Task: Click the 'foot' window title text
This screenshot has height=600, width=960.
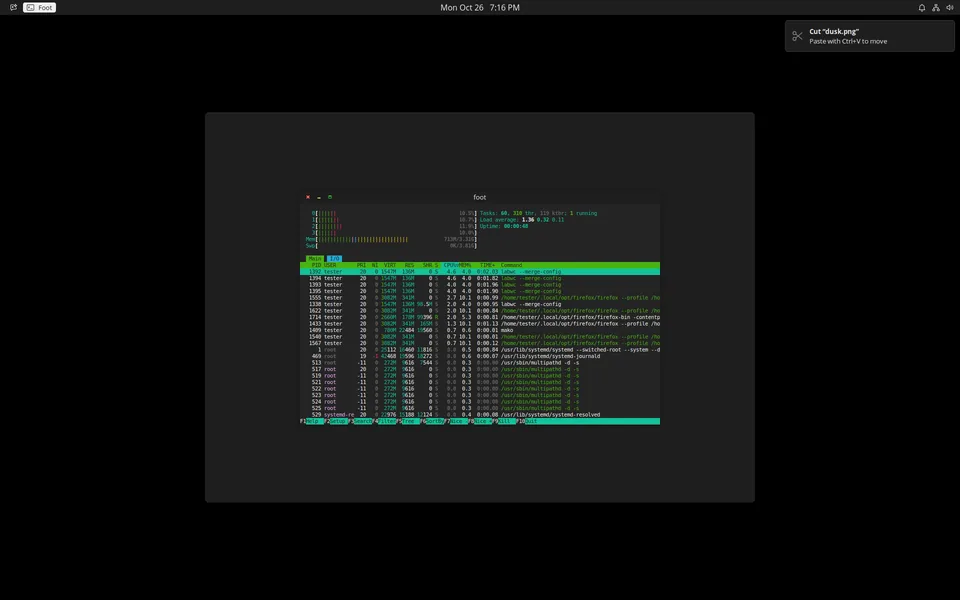Action: click(479, 197)
